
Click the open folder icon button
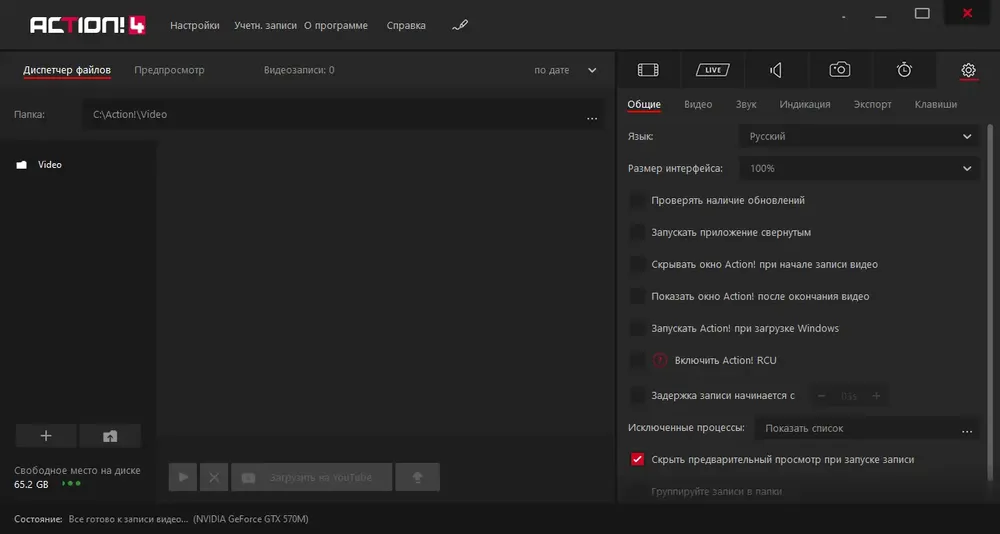pyautogui.click(x=110, y=436)
